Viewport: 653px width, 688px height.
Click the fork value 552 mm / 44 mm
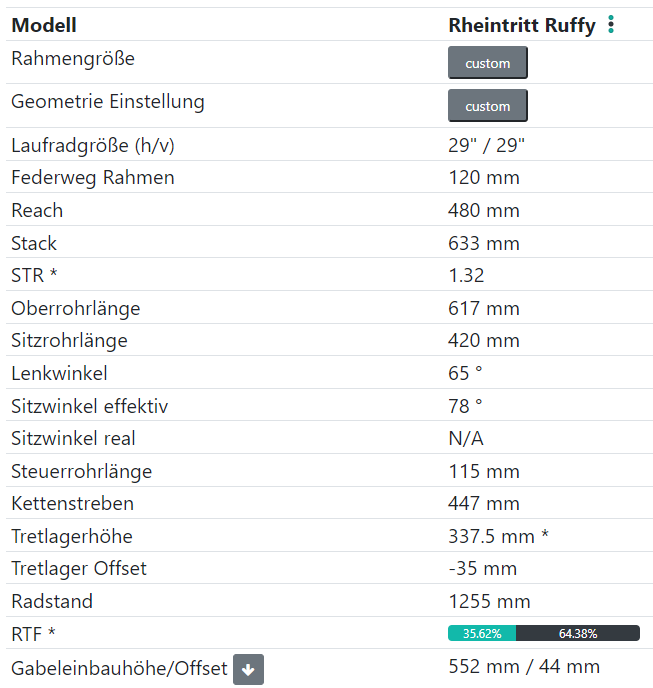point(524,666)
